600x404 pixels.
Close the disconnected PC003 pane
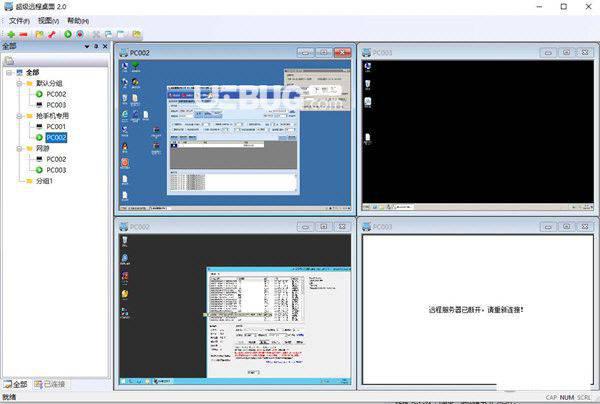pyautogui.click(x=585, y=227)
